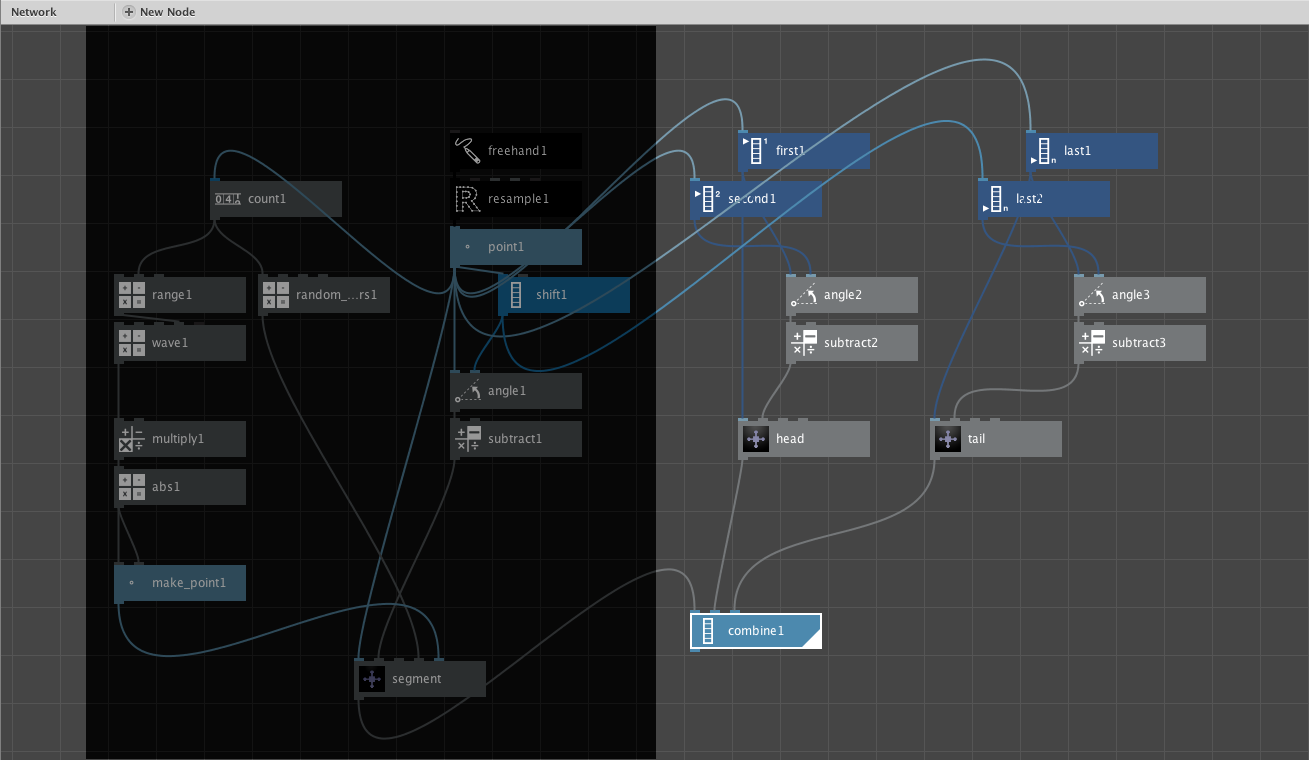Click the resample1 R icon

[x=468, y=199]
